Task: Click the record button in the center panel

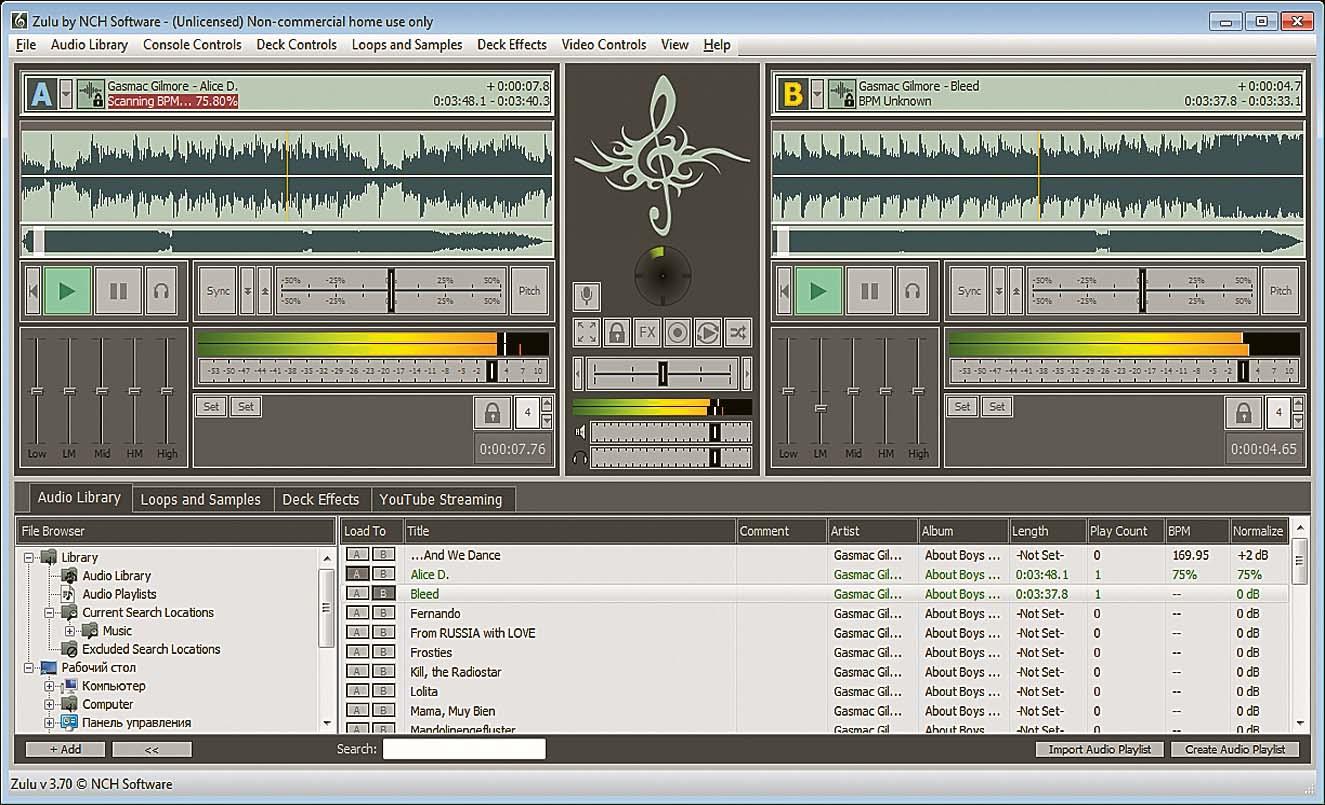Action: point(677,332)
